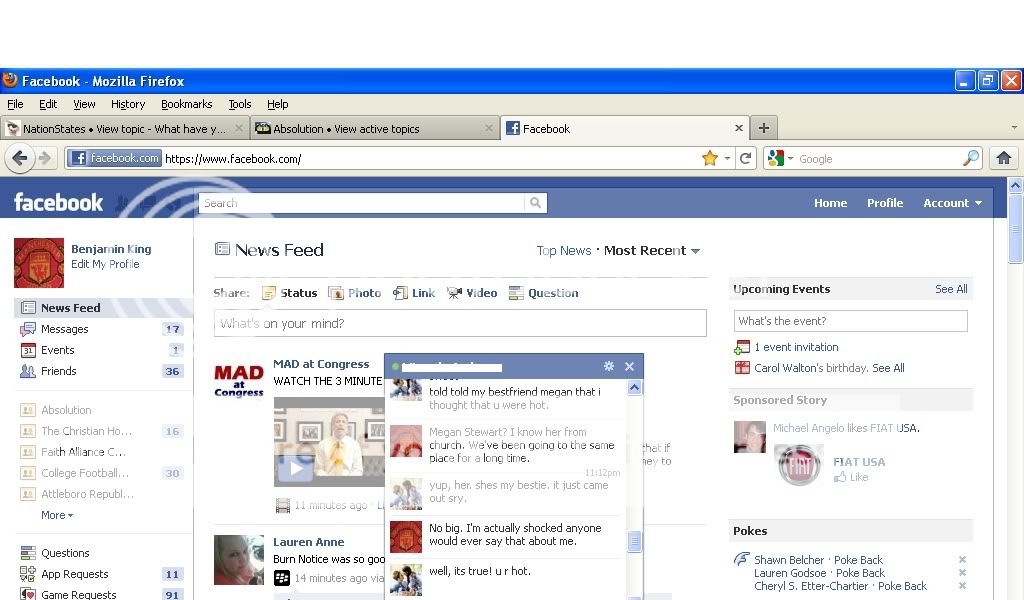Screen dimensions: 1024x600
Task: Click Poke Back for Shawn Belcher
Action: coord(856,560)
